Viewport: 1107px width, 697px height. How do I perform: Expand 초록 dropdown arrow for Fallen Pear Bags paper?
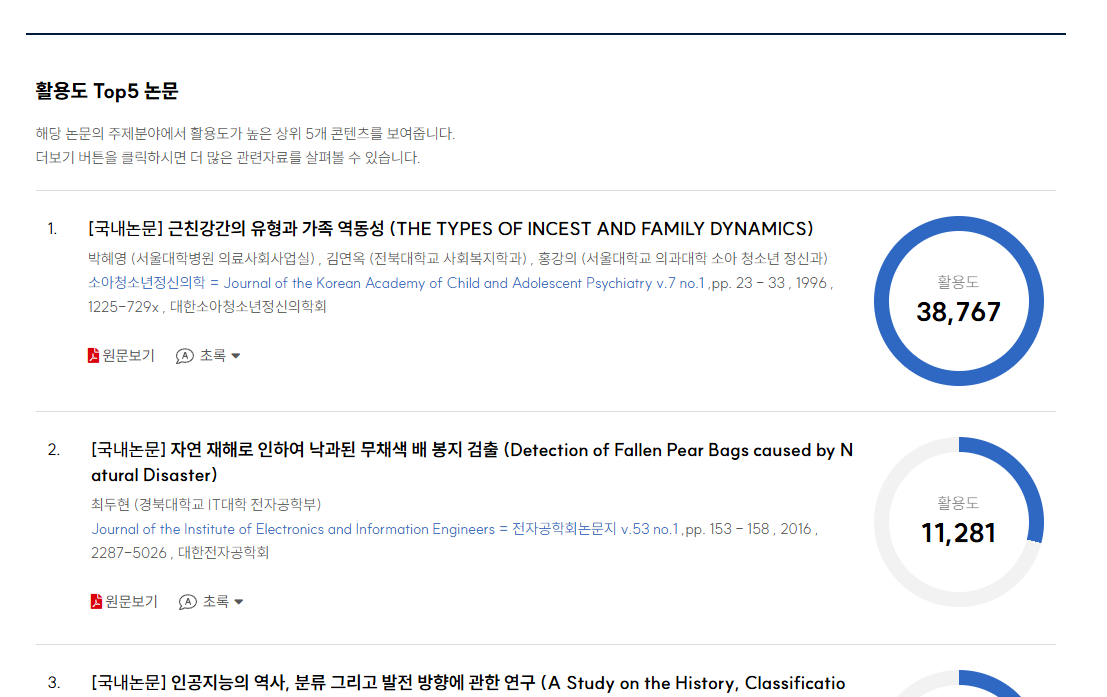pos(239,602)
